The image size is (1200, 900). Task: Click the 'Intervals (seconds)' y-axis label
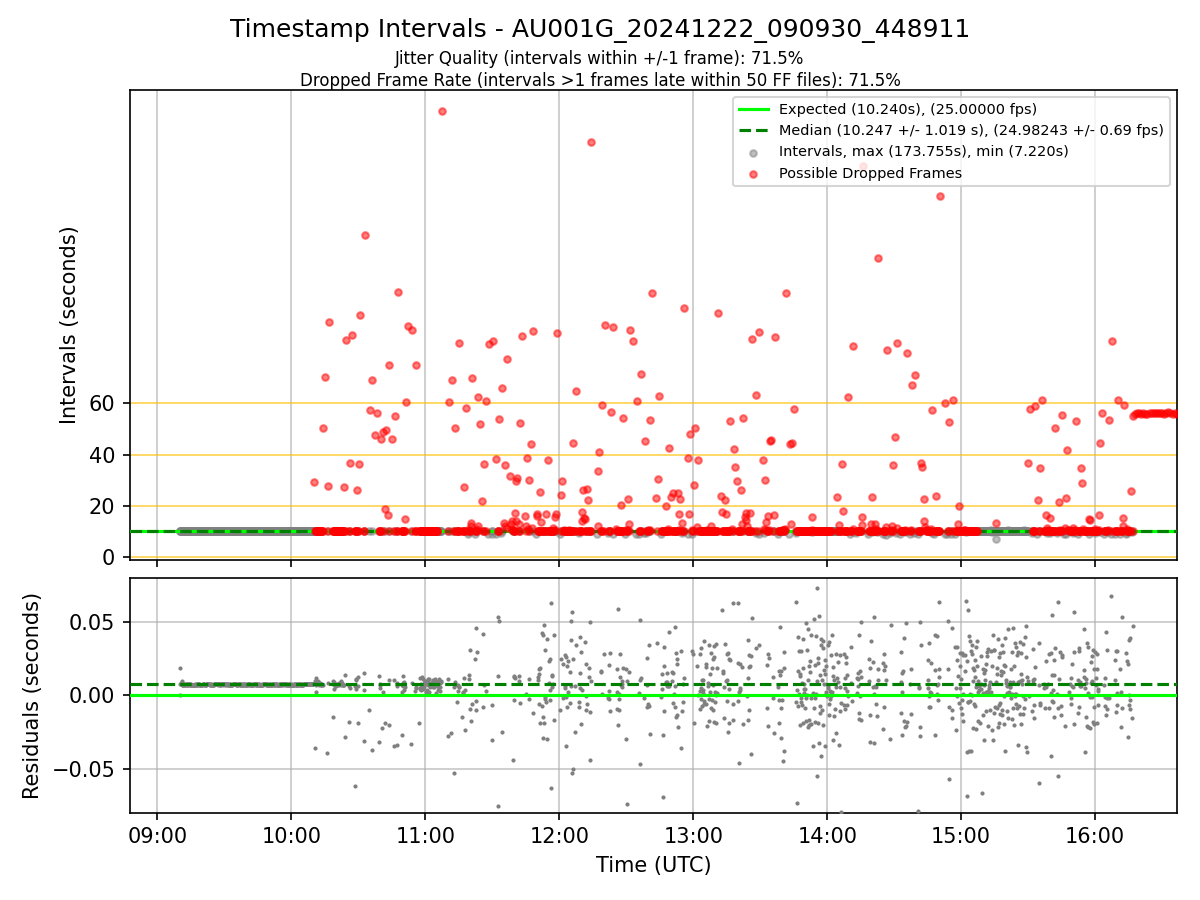point(68,325)
